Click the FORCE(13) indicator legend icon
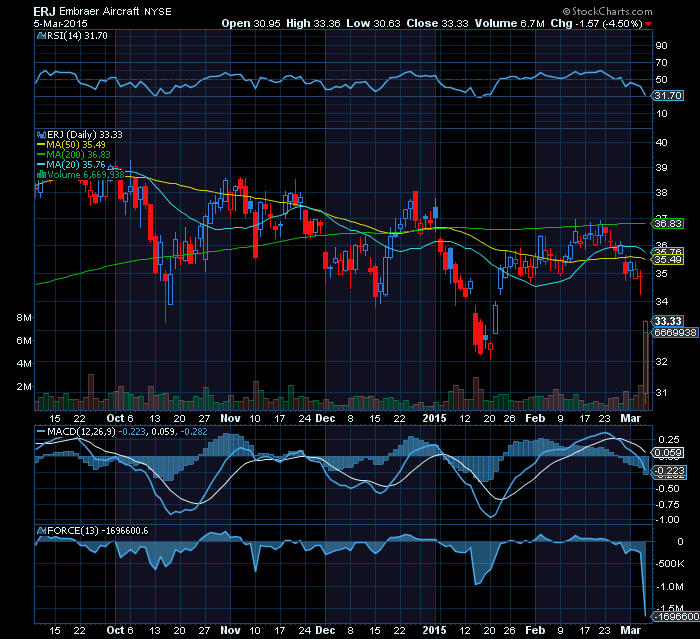The height and width of the screenshot is (639, 700). (41, 531)
